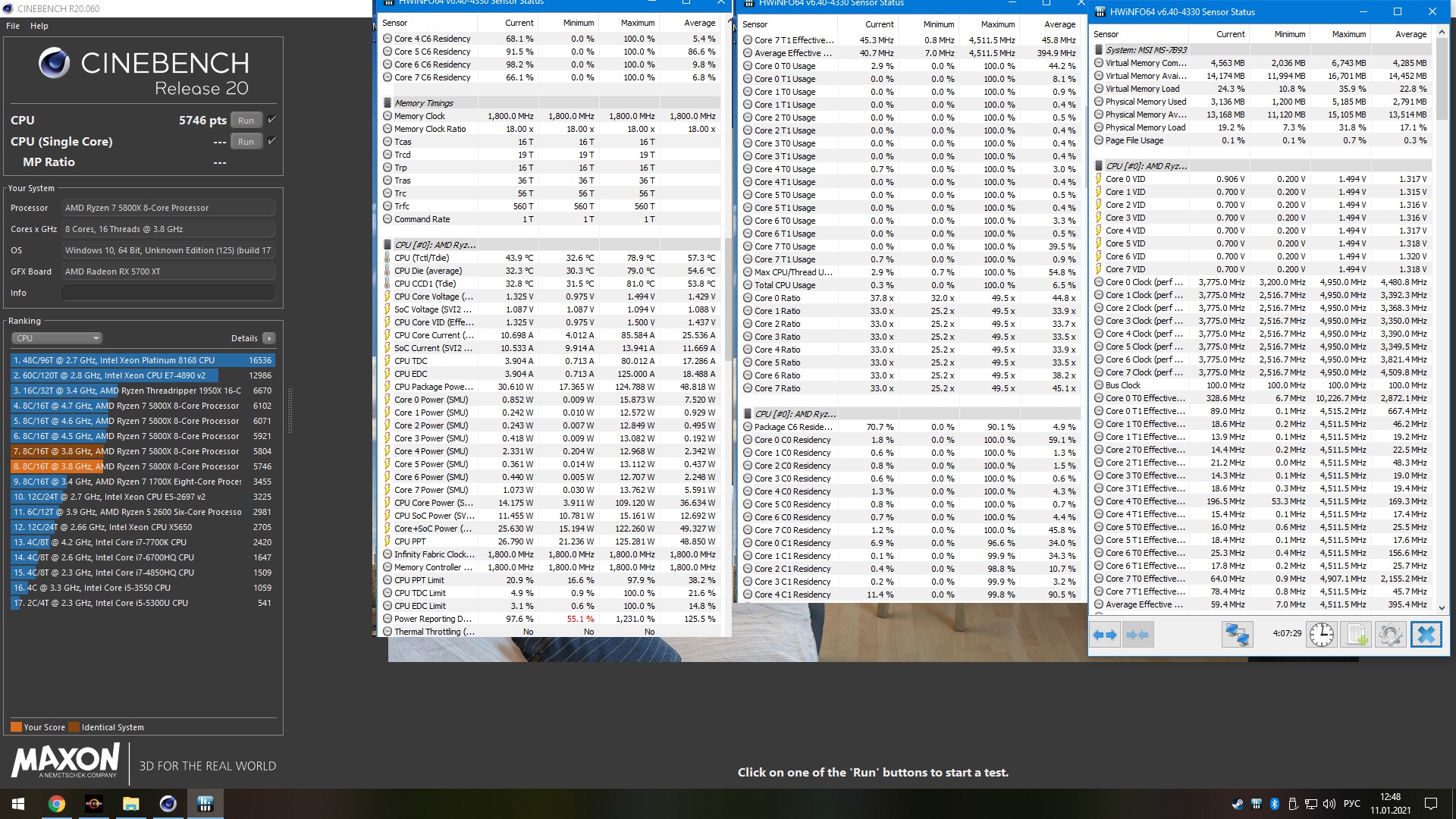Expand ranking Details arrow button
The image size is (1456, 819).
[269, 338]
